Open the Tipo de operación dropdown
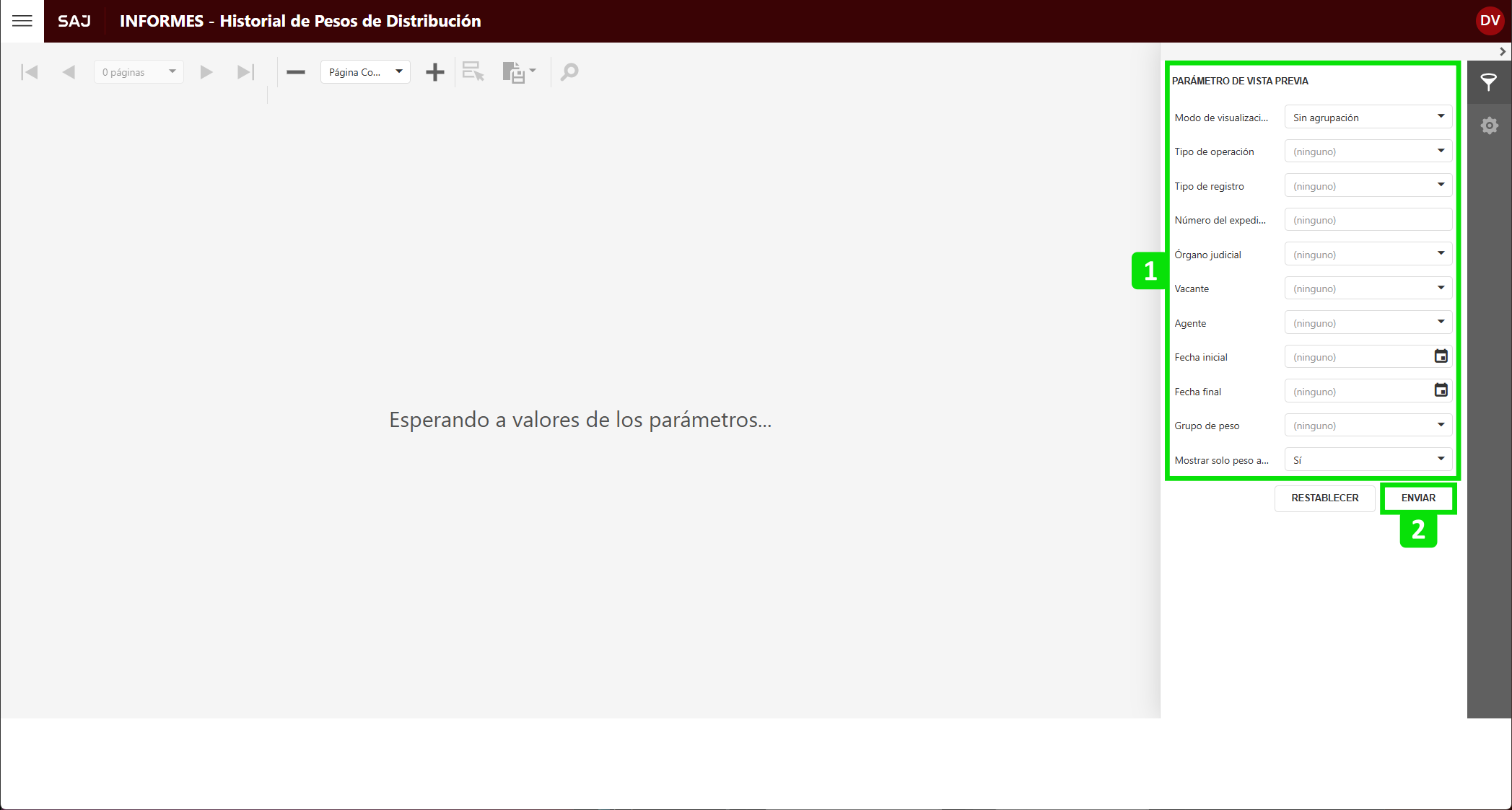This screenshot has width=1512, height=810. (1368, 151)
